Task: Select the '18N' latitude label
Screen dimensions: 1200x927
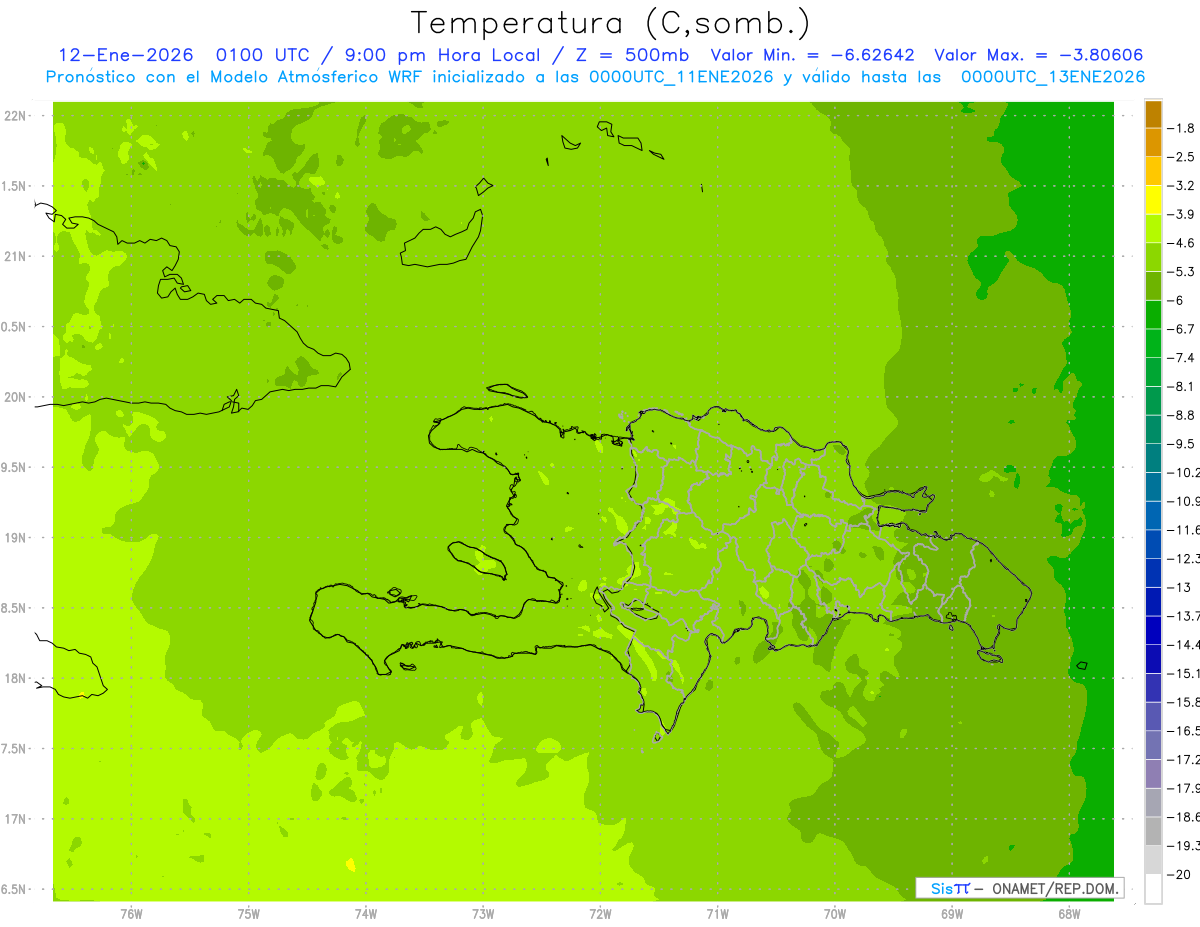Action: click(x=16, y=678)
